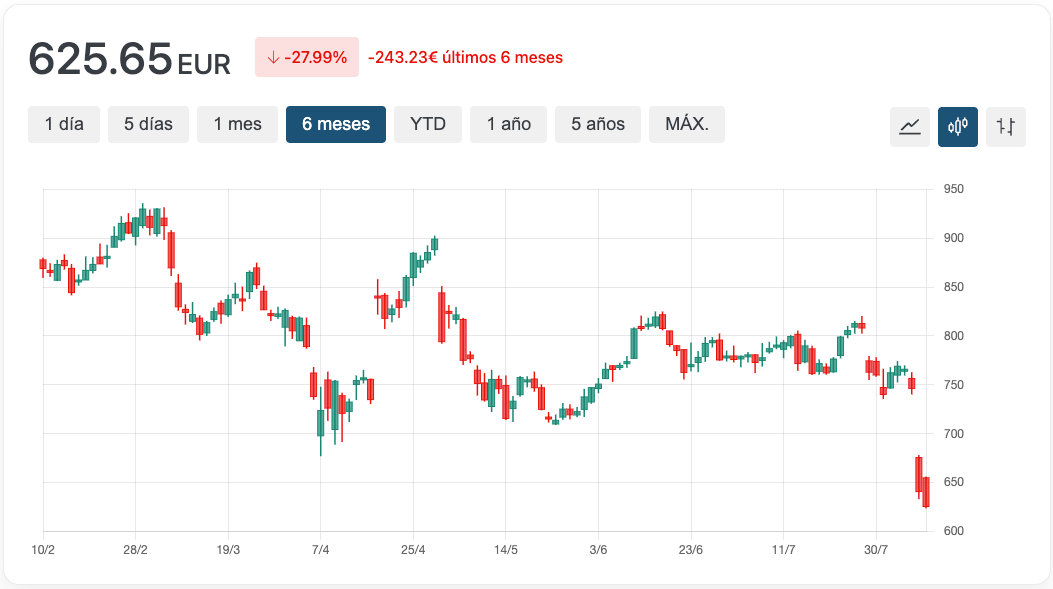
Task: Select the 6 meses time range
Action: pos(336,124)
